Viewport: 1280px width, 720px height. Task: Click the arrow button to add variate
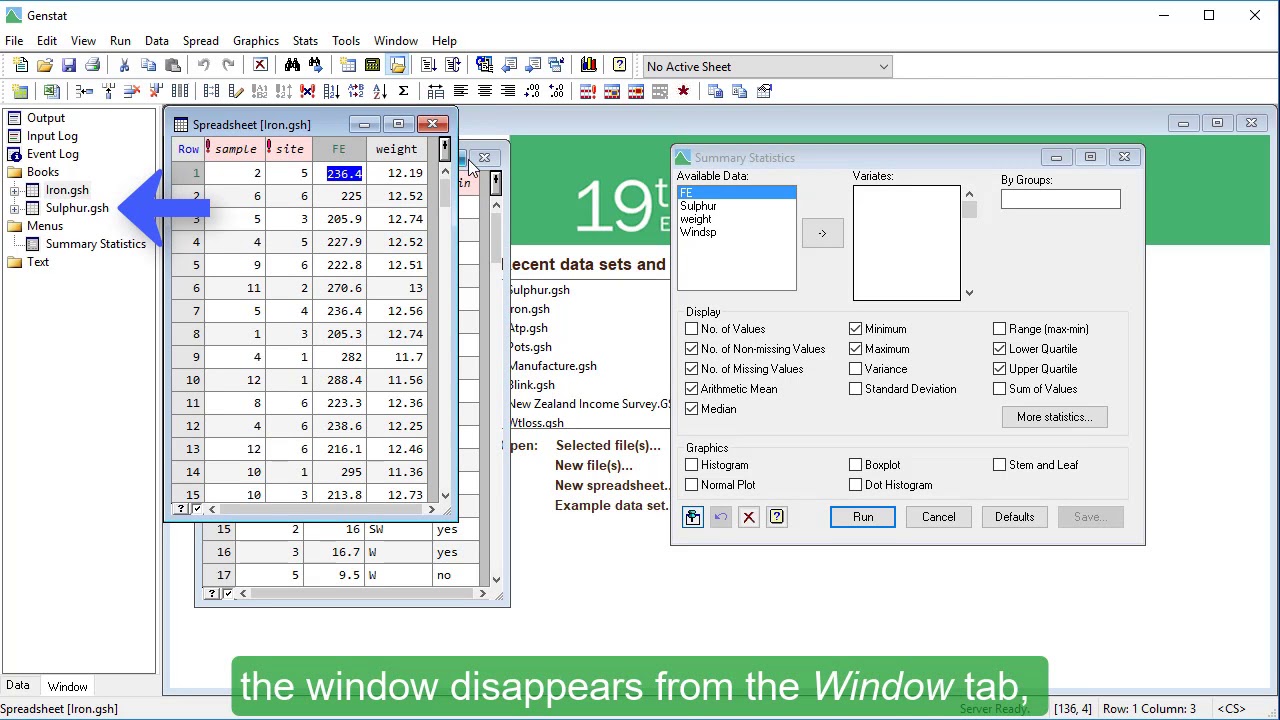coord(822,233)
